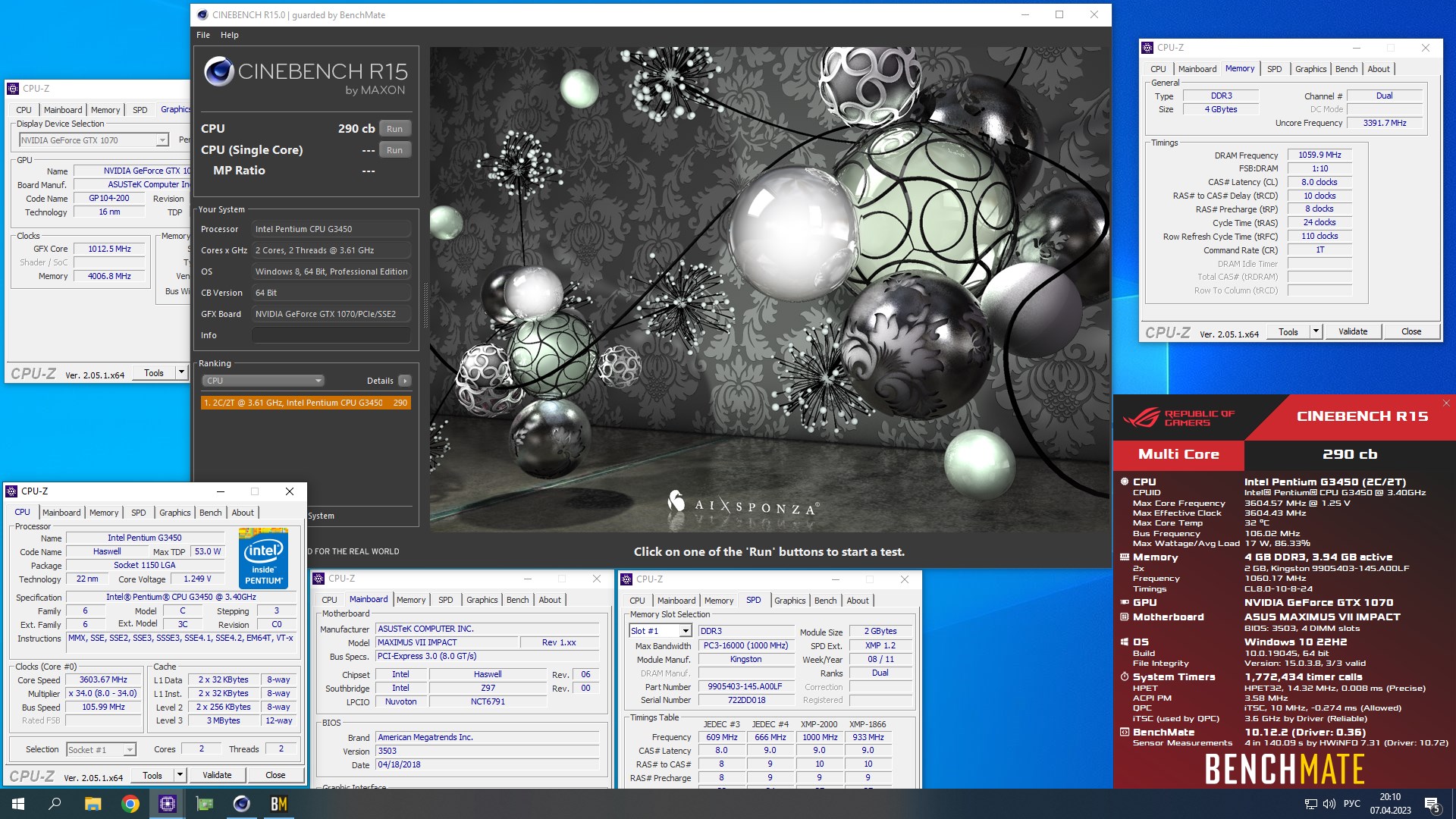
Task: Open Tools dropdown arrow in CPU tab CPU-Z window
Action: point(180,775)
